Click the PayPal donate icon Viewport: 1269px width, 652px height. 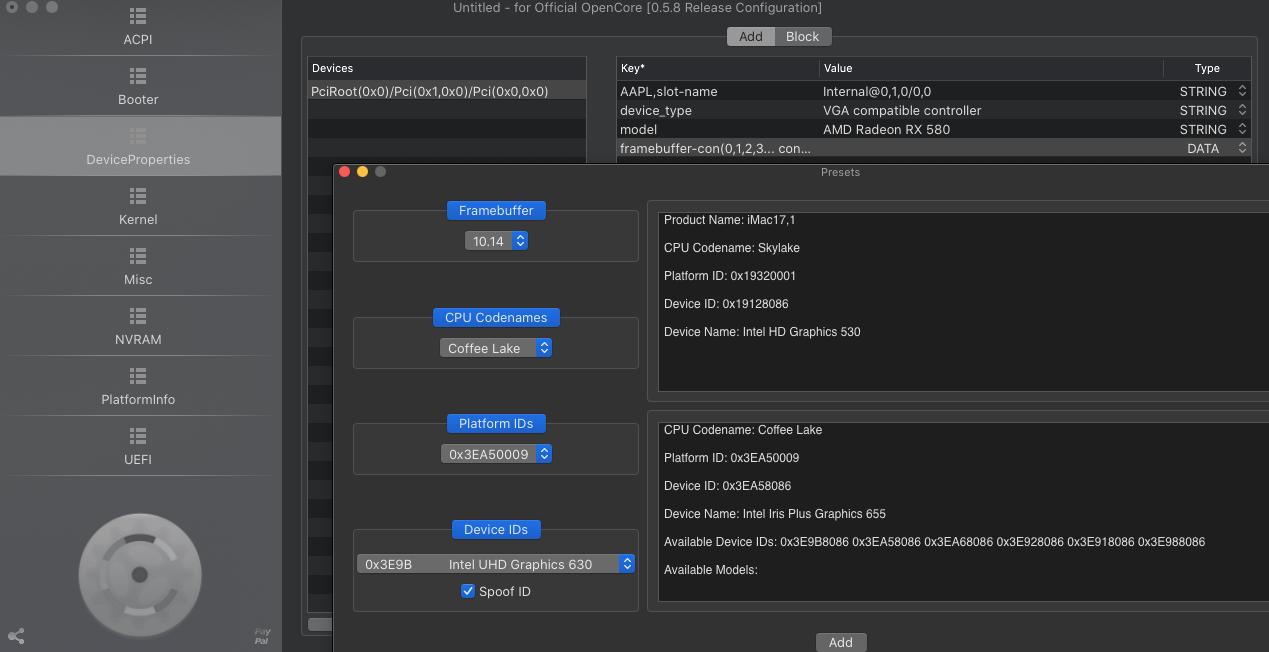(x=262, y=635)
